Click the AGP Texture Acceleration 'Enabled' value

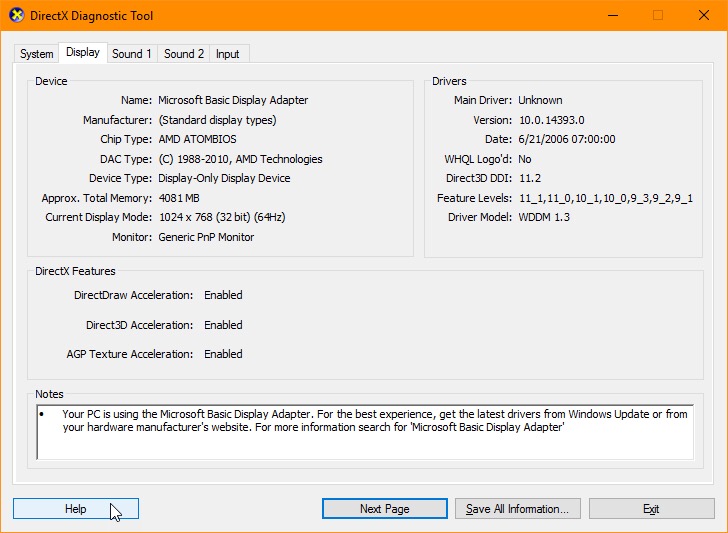click(x=223, y=354)
